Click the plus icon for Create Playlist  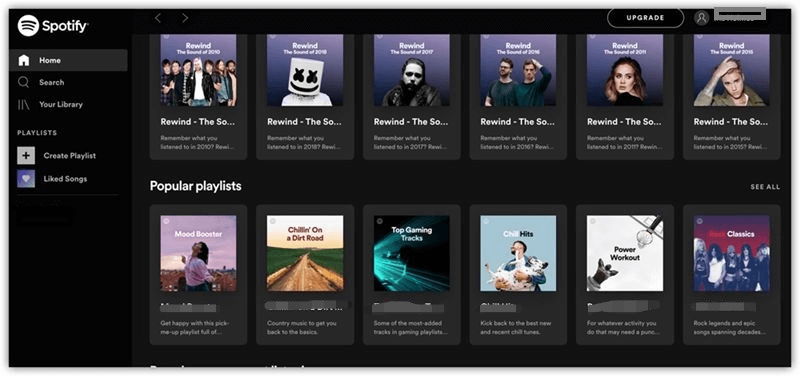(26, 156)
